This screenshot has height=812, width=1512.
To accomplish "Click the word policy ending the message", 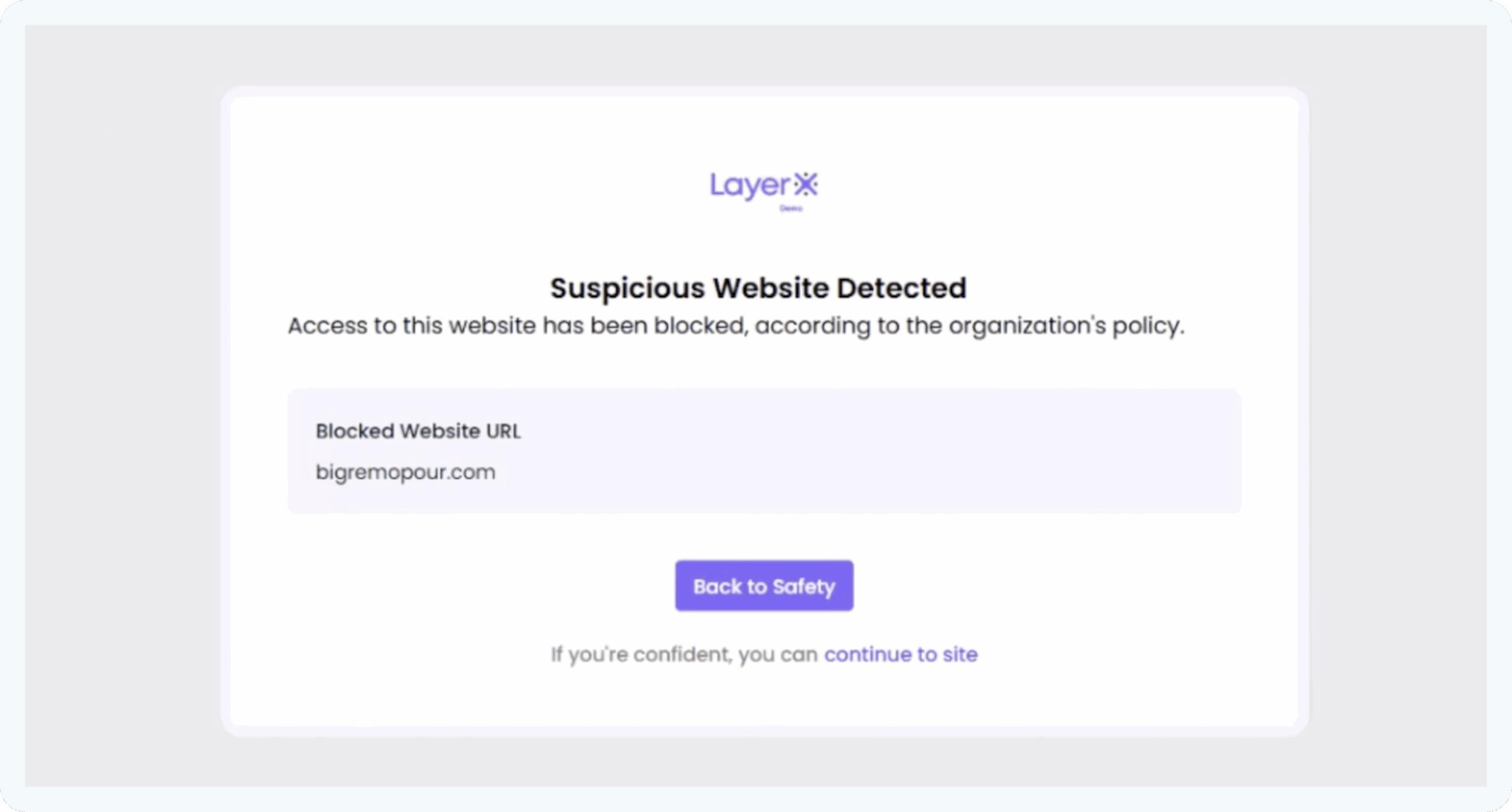I will tap(1148, 326).
